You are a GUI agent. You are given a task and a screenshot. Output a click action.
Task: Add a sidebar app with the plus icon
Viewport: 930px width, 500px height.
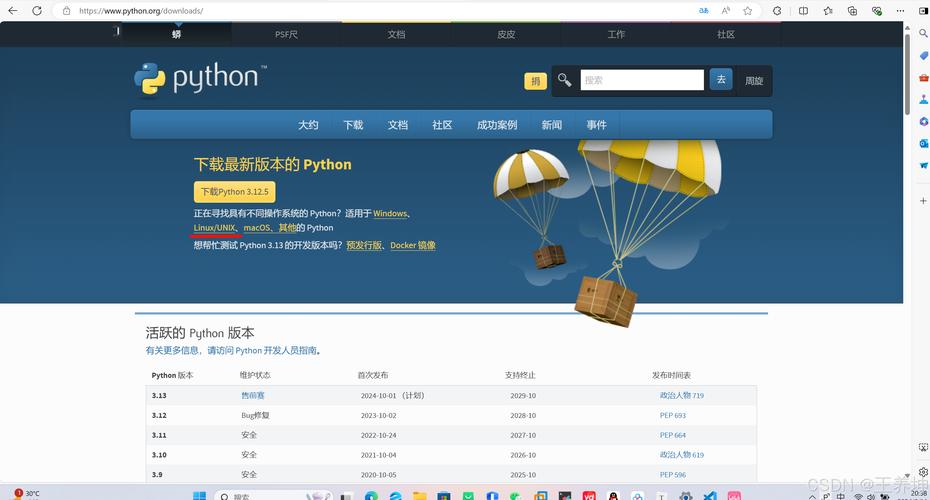(x=923, y=200)
